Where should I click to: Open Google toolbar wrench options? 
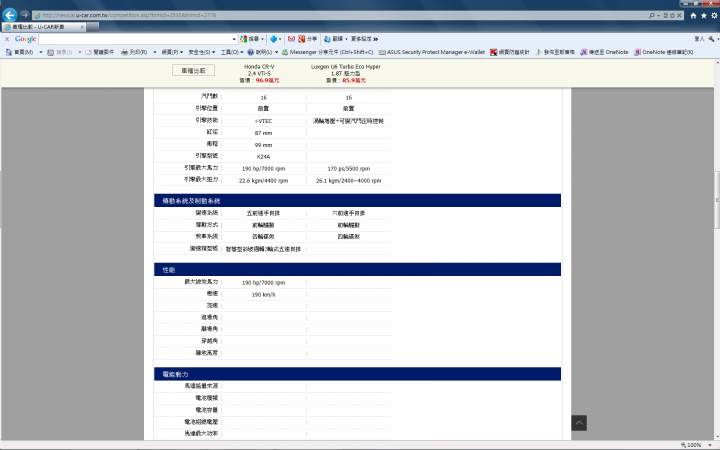(x=711, y=39)
